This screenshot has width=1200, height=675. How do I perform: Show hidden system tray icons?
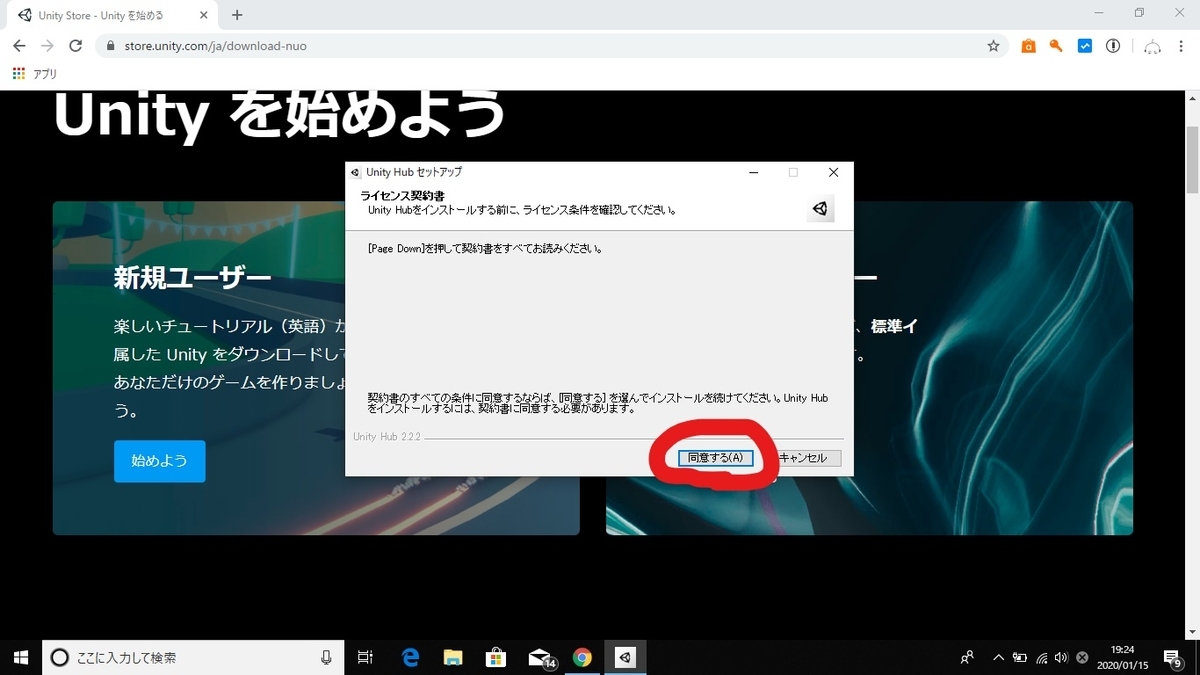coord(998,657)
